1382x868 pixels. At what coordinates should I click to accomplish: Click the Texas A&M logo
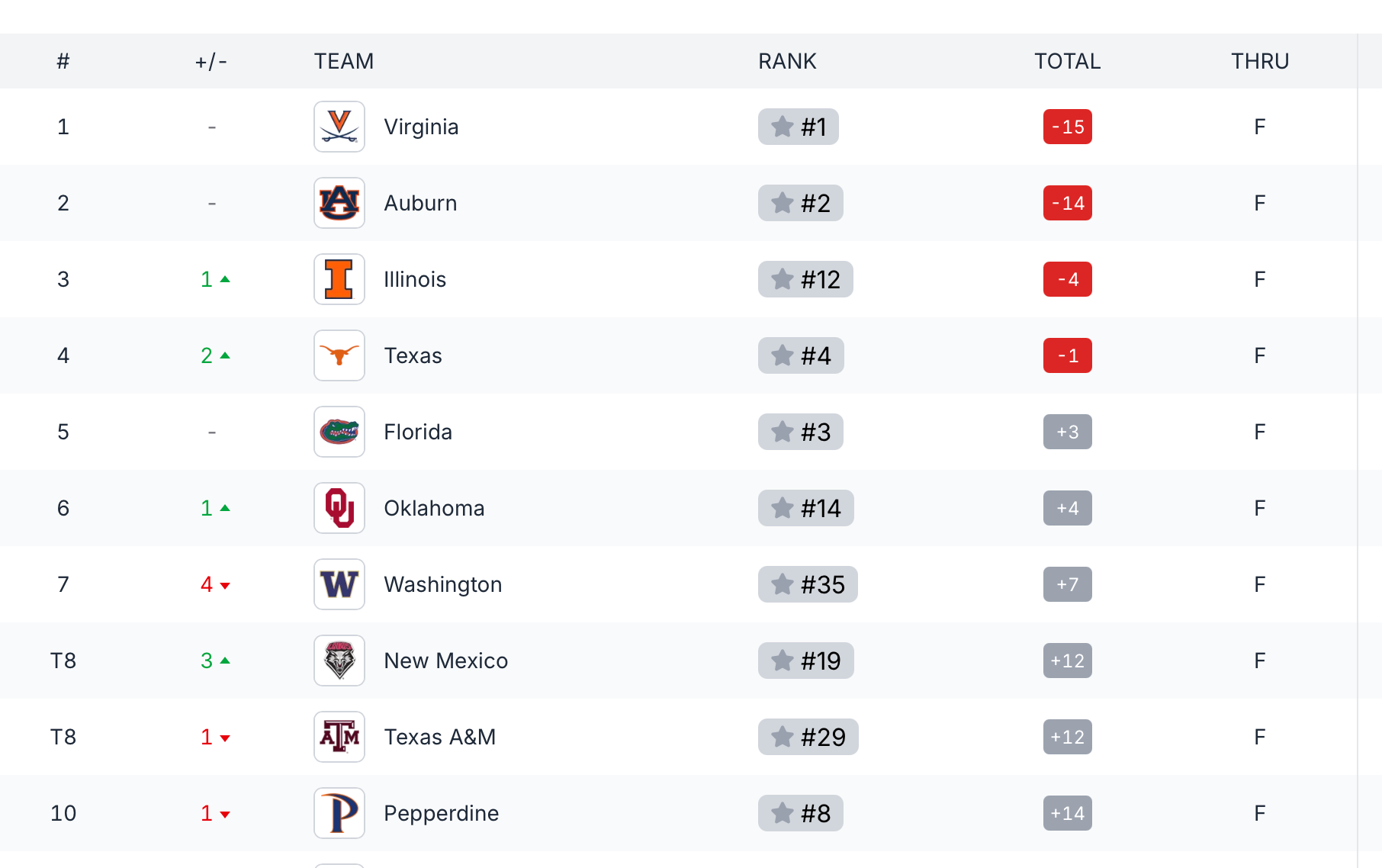point(339,737)
